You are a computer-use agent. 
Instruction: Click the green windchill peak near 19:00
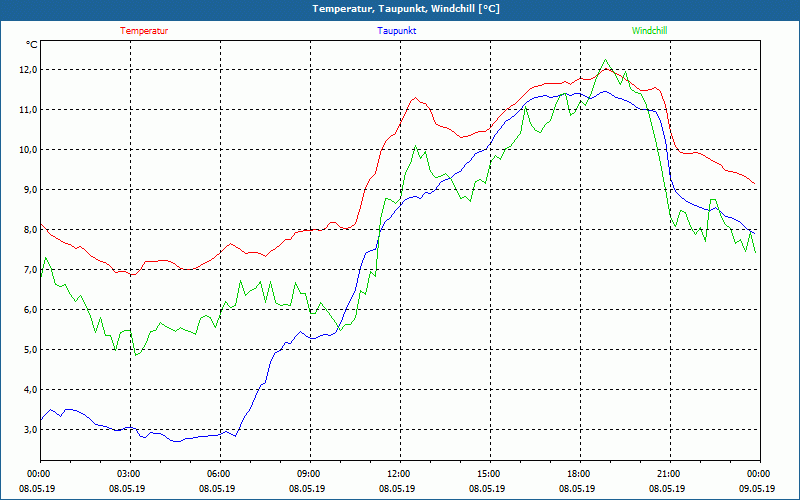tap(606, 60)
